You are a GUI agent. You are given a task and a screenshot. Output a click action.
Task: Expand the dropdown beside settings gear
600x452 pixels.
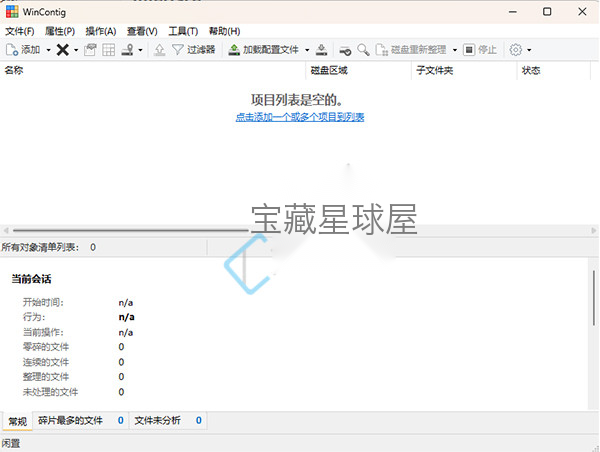(529, 50)
